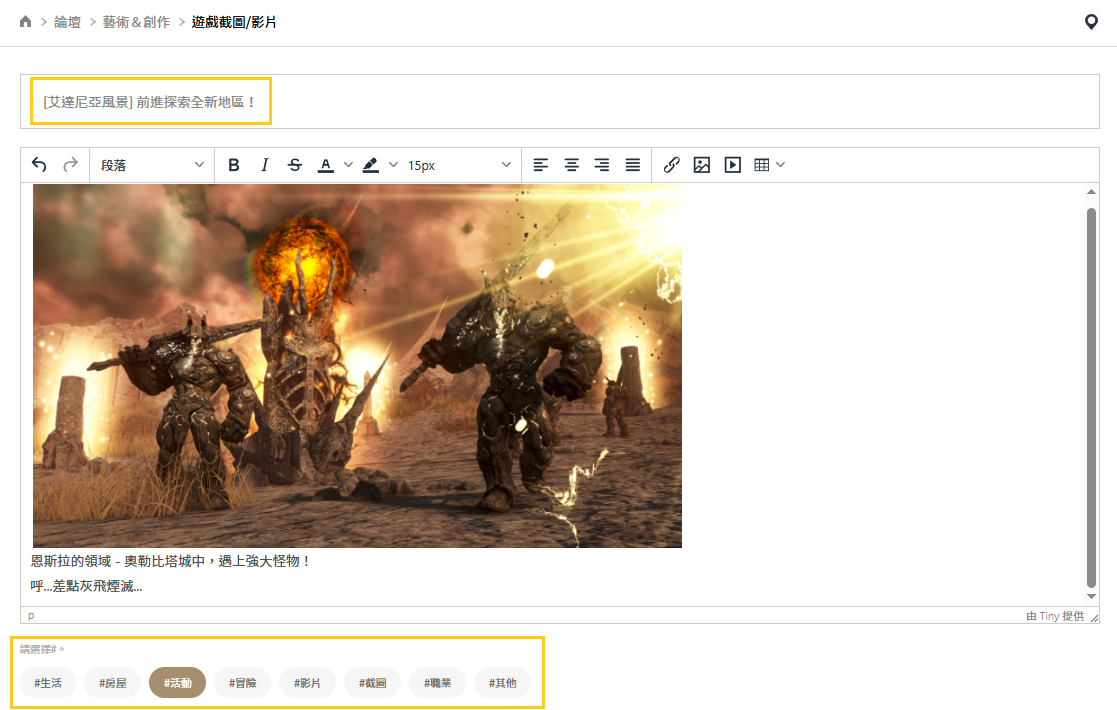Screen dimensions: 1117x710
Task: Insert a video media
Action: click(x=732, y=165)
